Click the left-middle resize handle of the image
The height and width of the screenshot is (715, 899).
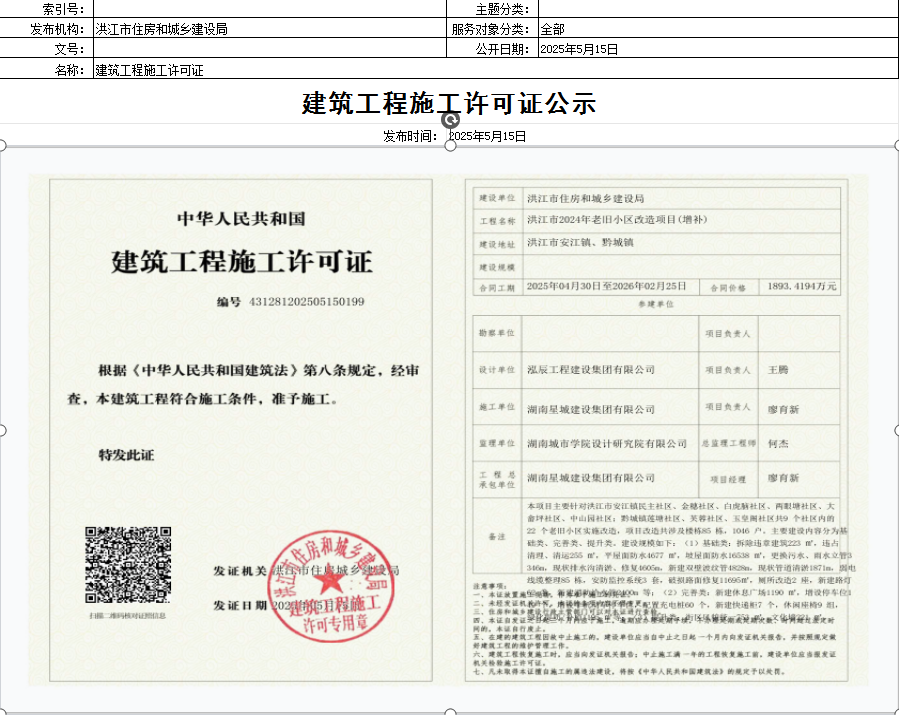[3, 430]
